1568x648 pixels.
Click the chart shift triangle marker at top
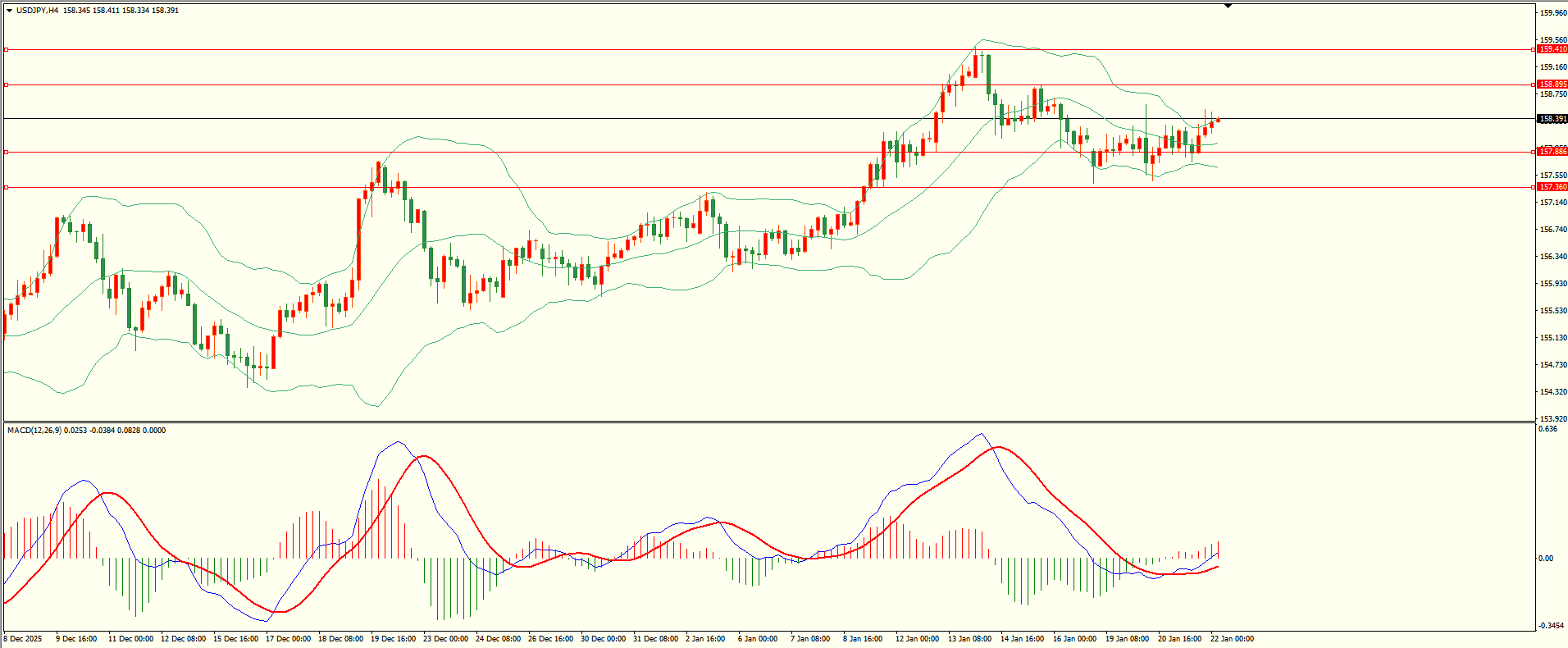point(1228,6)
